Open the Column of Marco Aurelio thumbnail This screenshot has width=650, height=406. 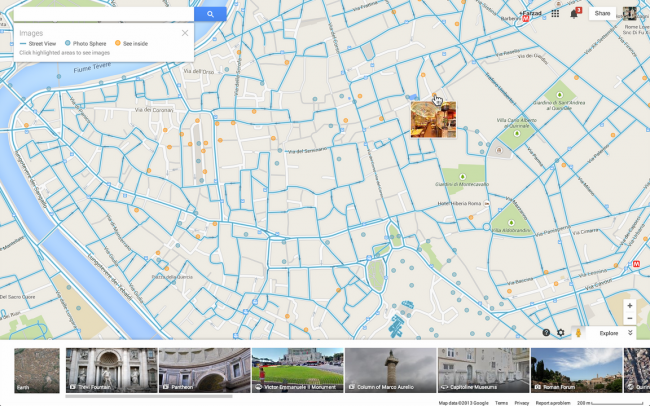pyautogui.click(x=390, y=370)
